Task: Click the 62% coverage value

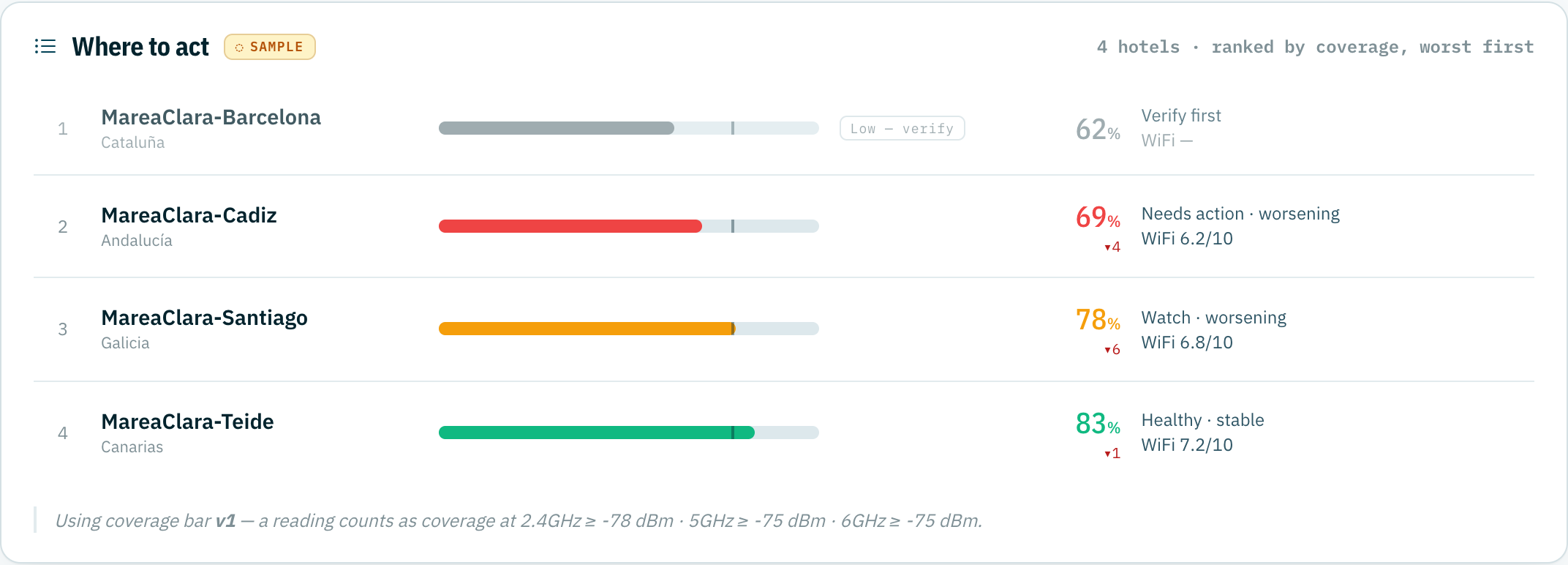Action: tap(1098, 130)
